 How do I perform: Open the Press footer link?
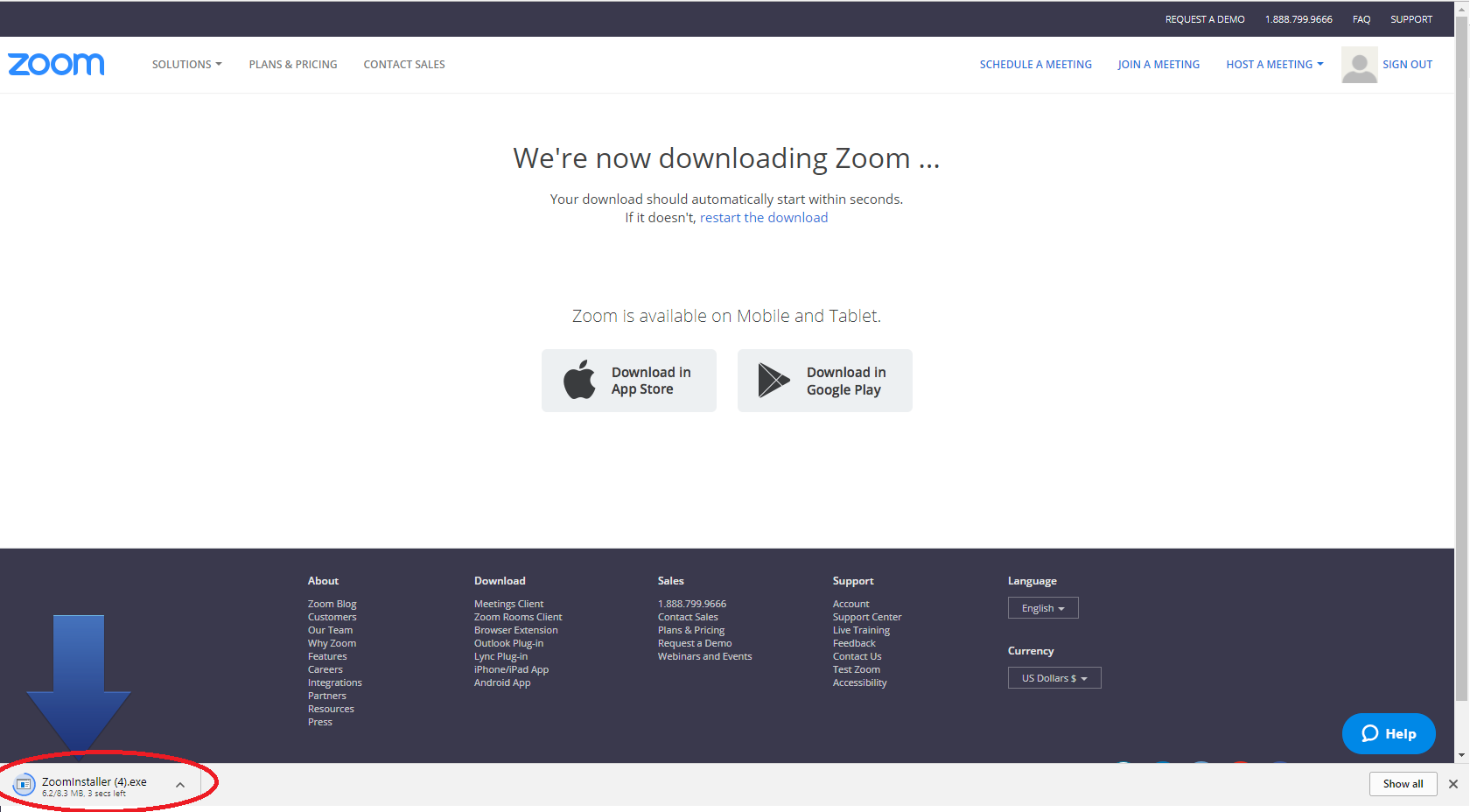pyautogui.click(x=320, y=722)
